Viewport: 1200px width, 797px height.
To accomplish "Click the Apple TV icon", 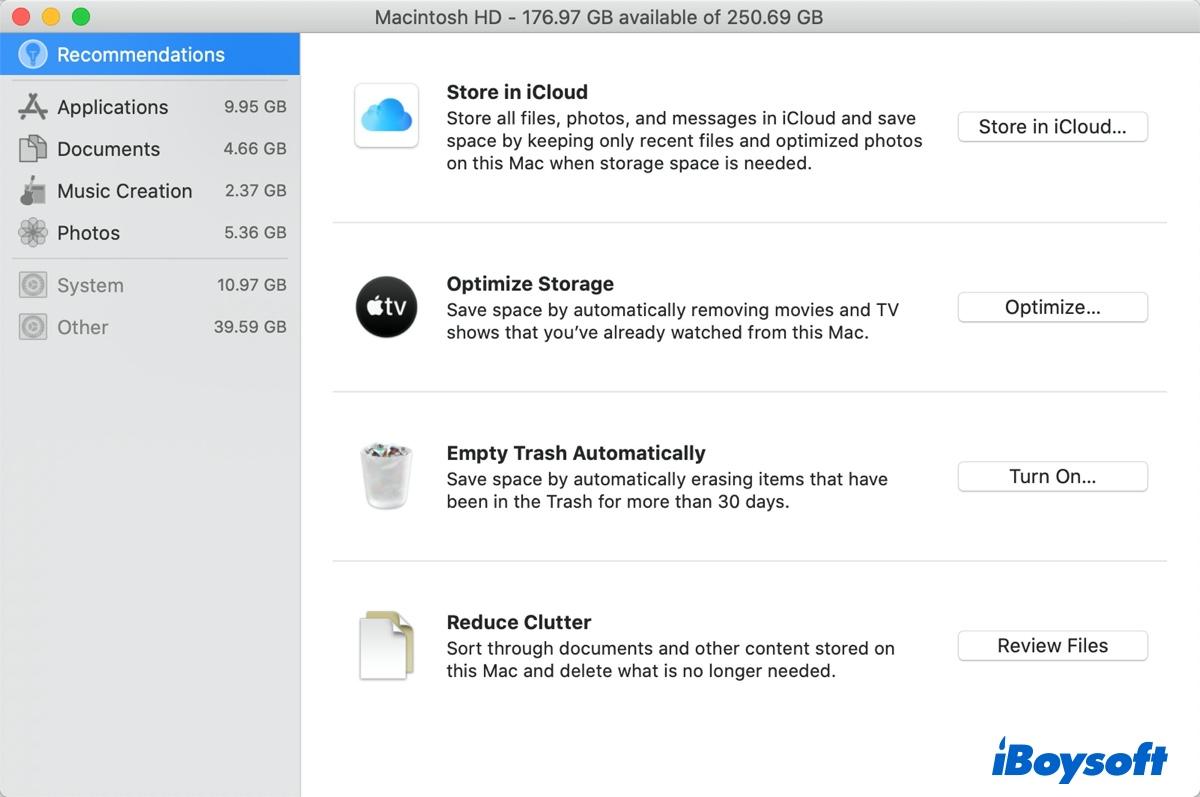I will [x=386, y=307].
